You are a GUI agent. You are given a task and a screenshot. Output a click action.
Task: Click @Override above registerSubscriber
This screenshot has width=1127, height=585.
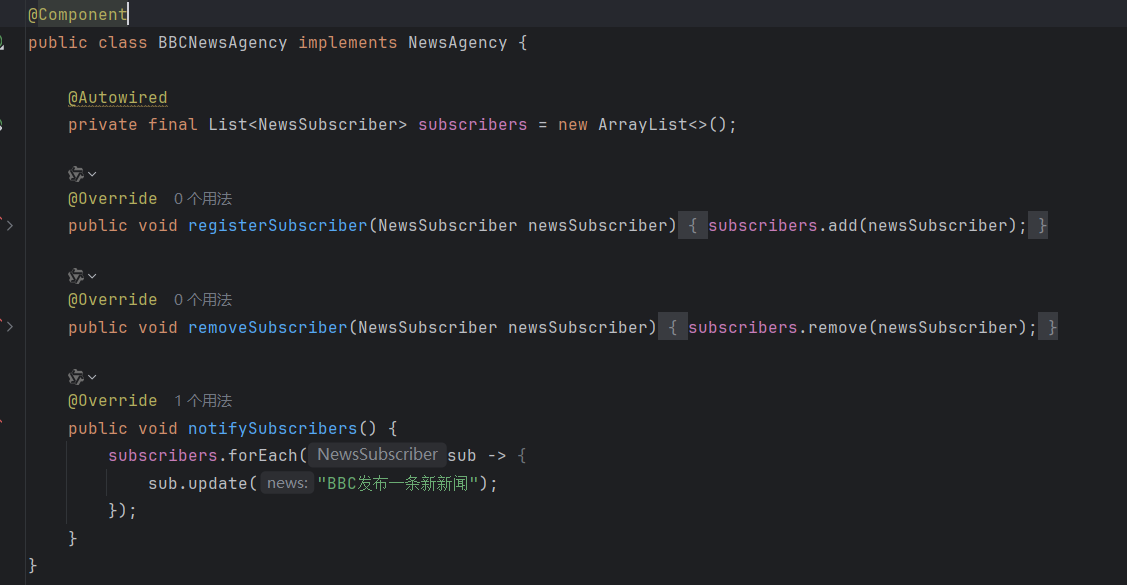tap(112, 198)
